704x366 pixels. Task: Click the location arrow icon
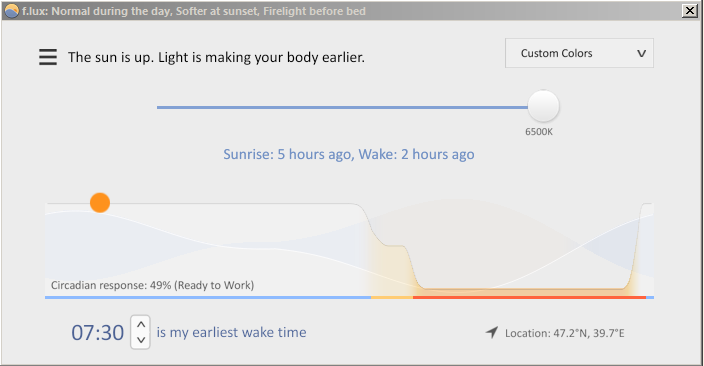(492, 332)
